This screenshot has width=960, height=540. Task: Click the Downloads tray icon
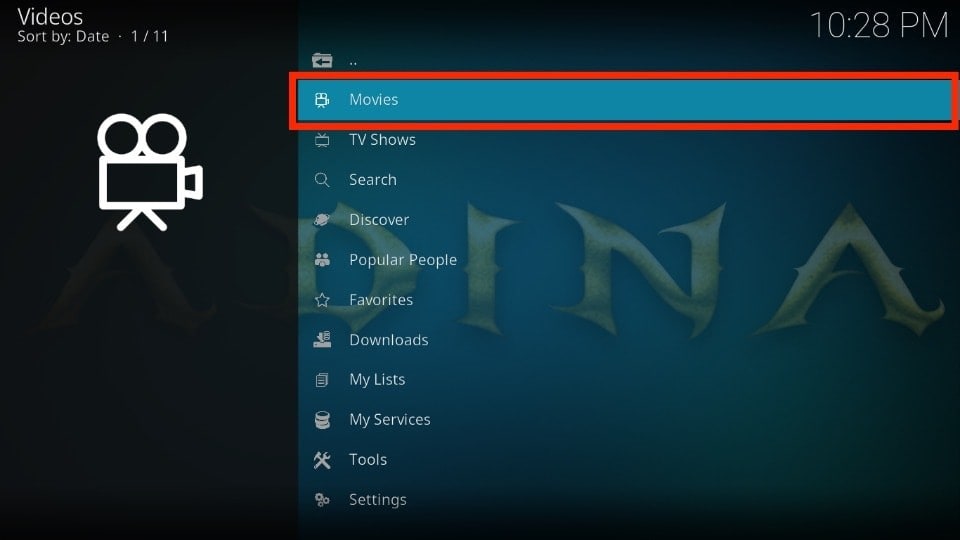coord(322,340)
